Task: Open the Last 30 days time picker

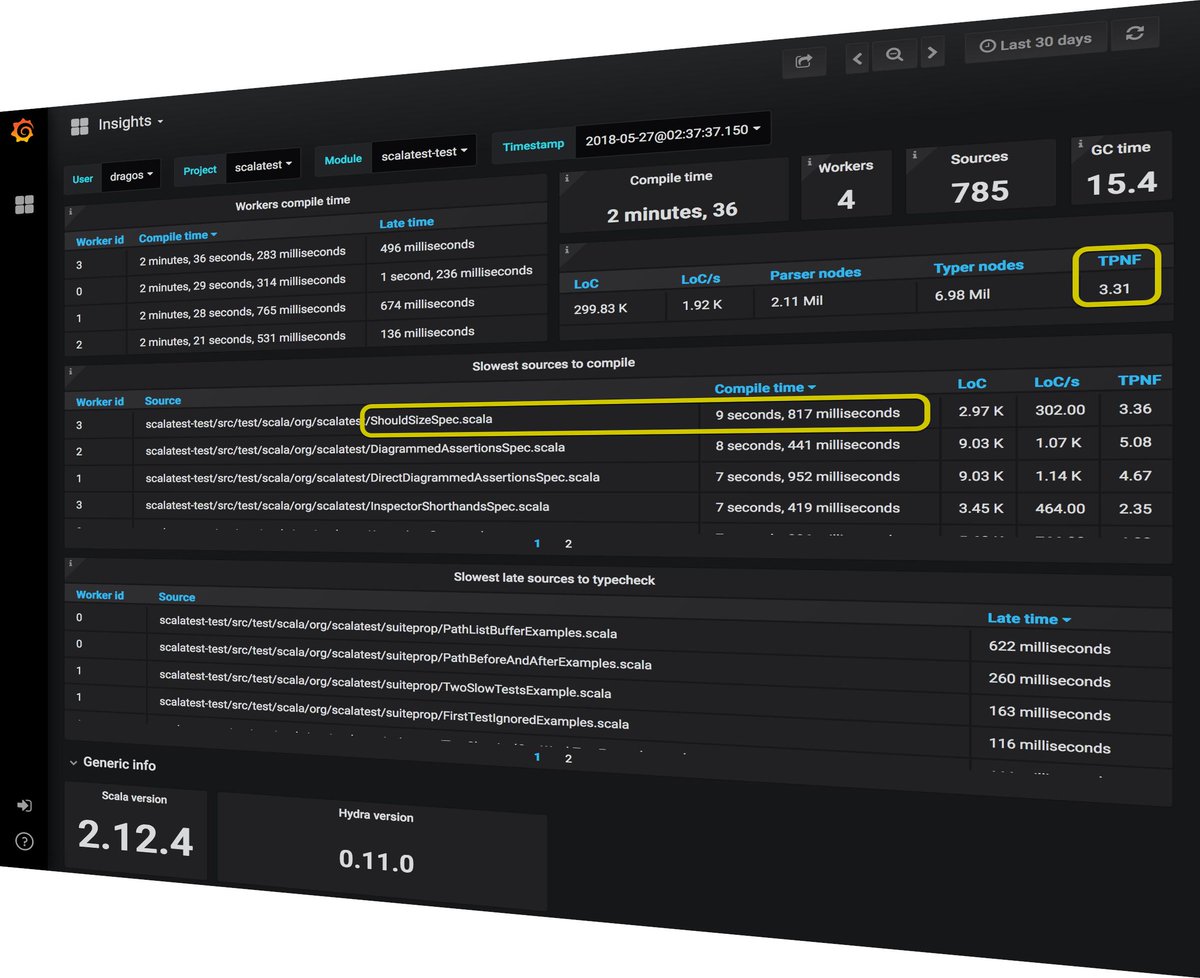Action: point(1036,42)
